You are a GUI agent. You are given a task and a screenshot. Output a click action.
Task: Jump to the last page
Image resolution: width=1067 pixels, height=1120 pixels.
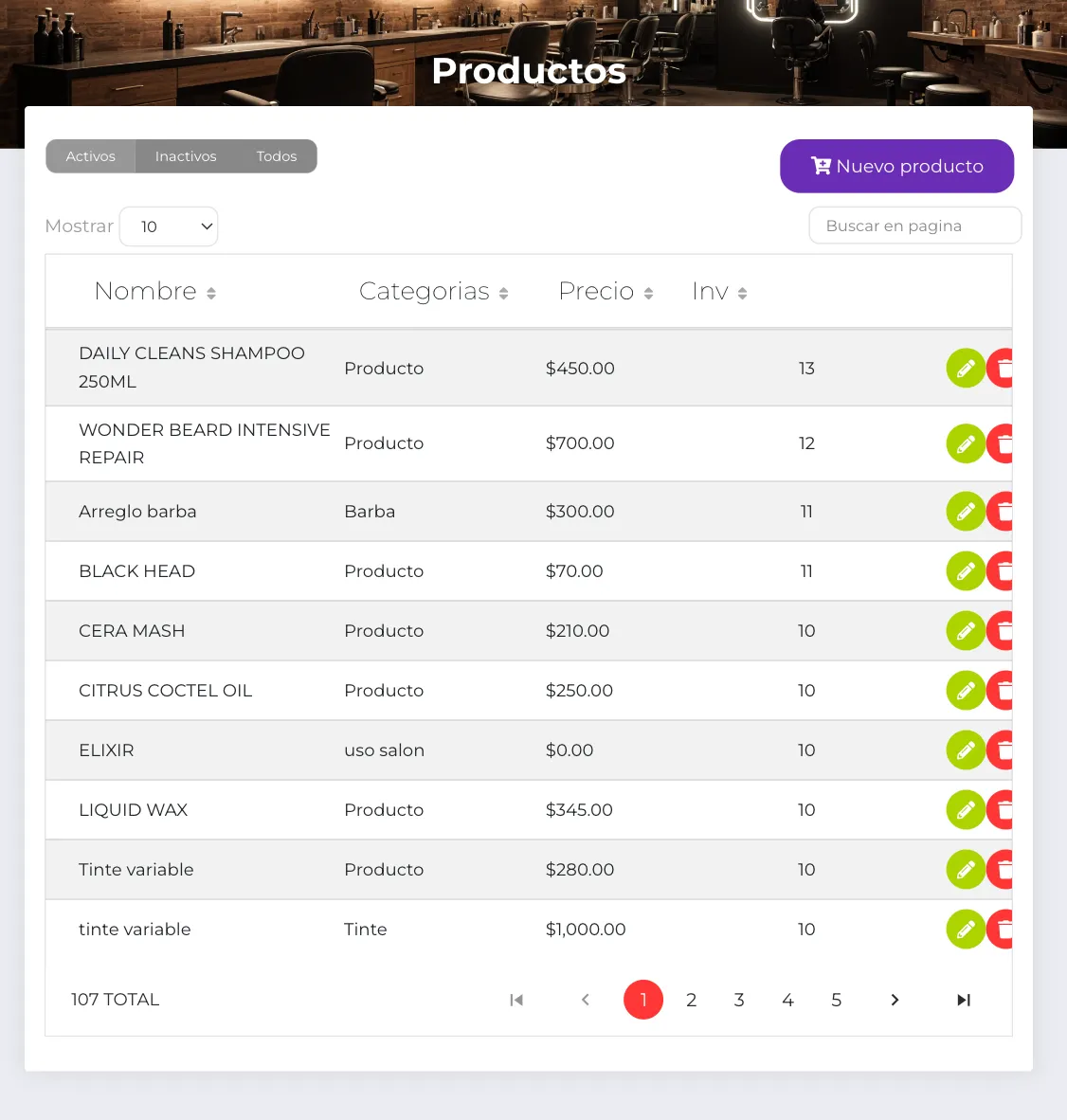tap(963, 1000)
